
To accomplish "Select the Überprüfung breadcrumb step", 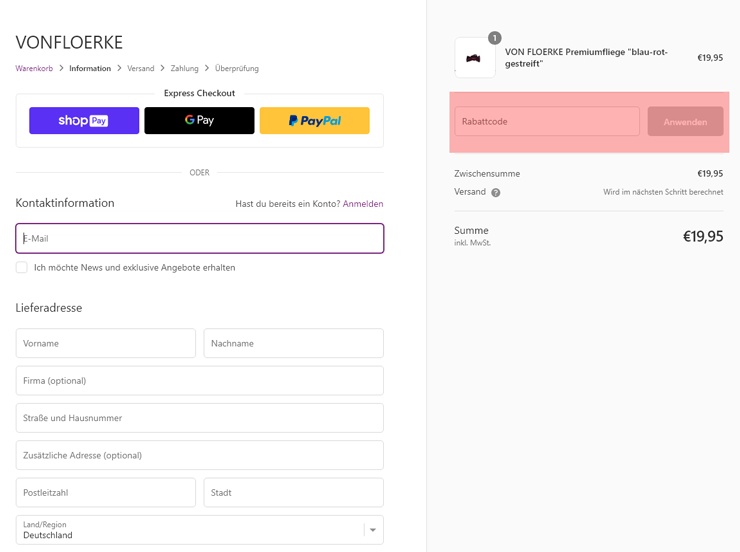I will [x=237, y=68].
